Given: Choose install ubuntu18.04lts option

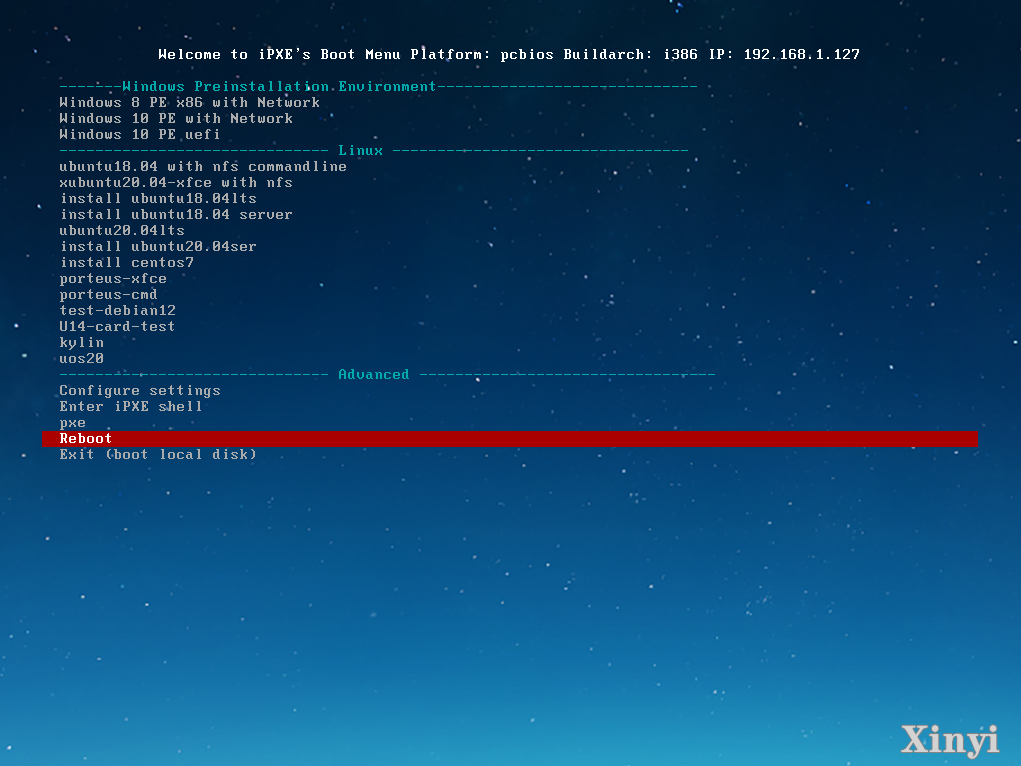Looking at the screenshot, I should [158, 198].
